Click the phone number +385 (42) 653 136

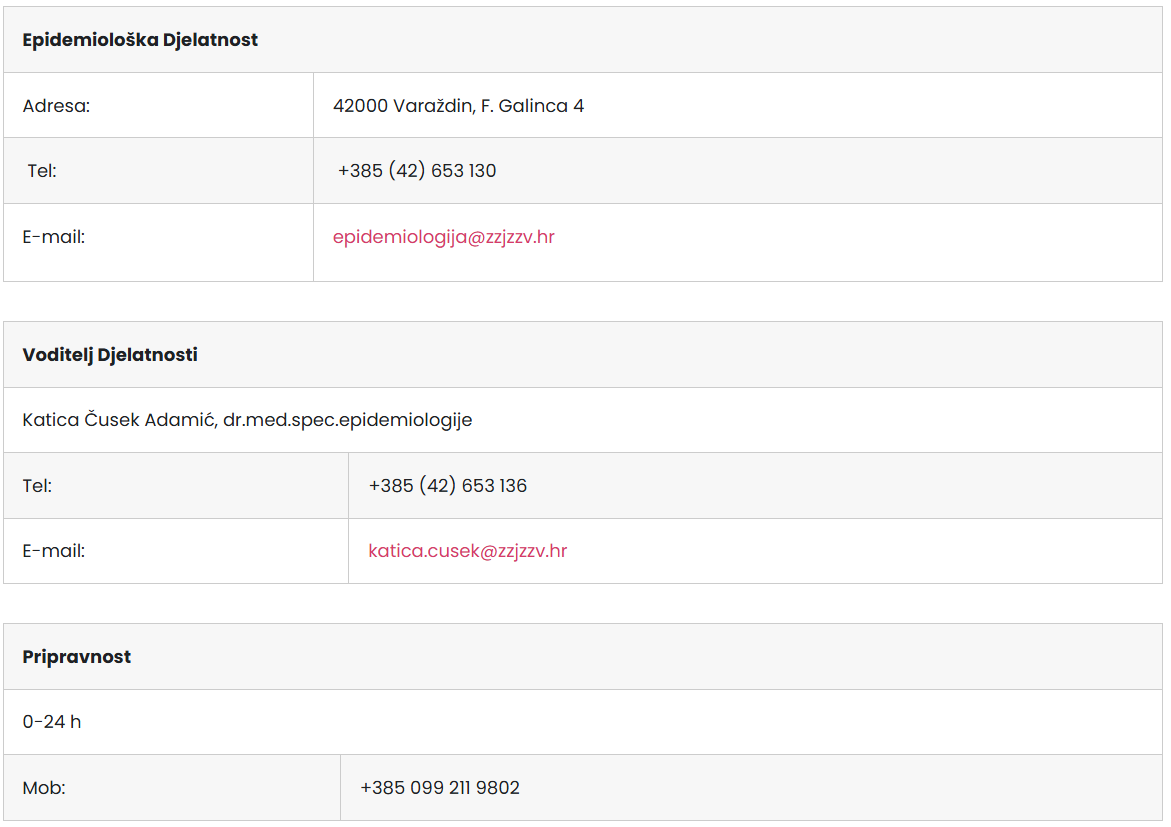[x=447, y=486]
